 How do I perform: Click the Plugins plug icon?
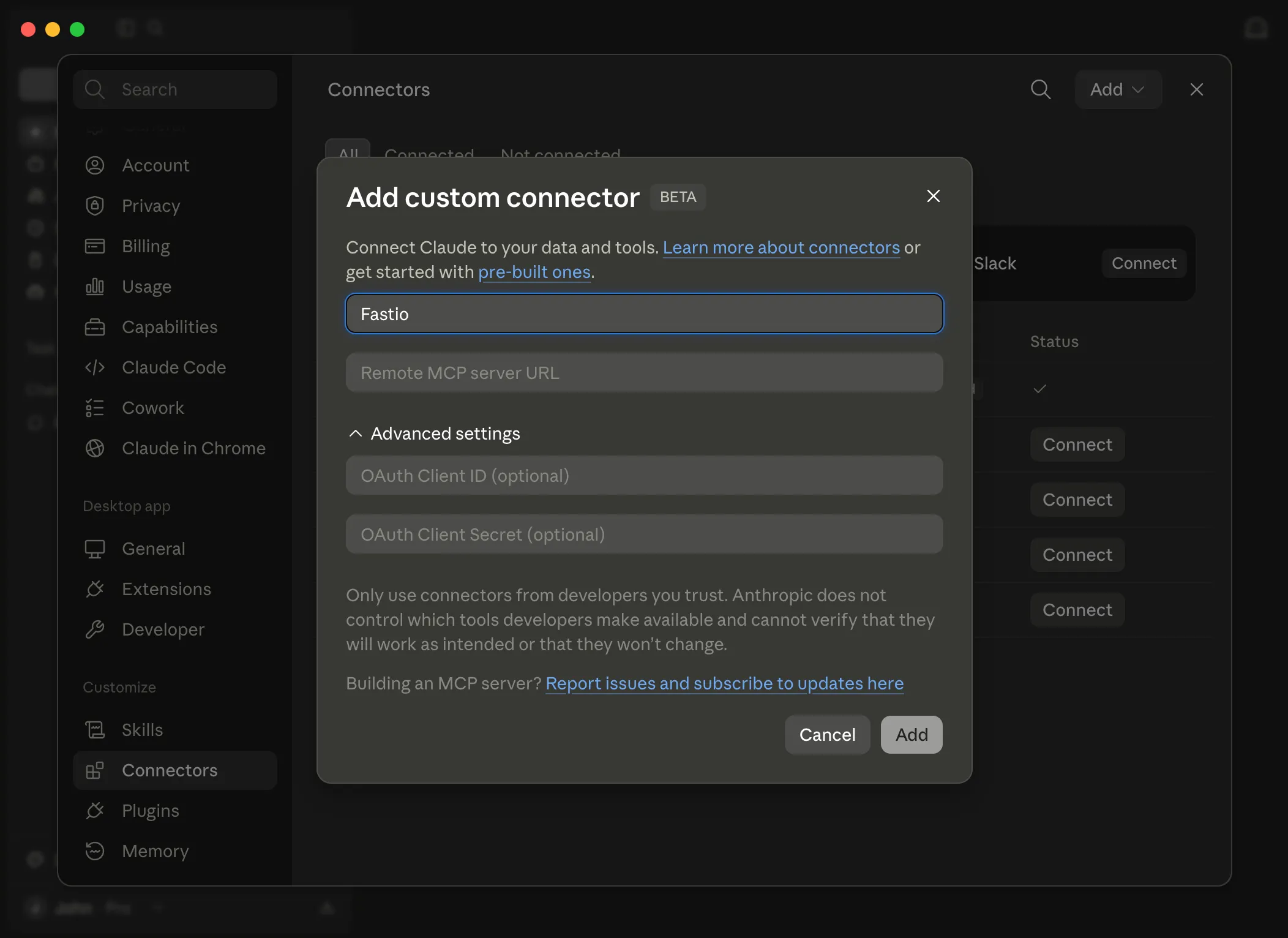[95, 811]
